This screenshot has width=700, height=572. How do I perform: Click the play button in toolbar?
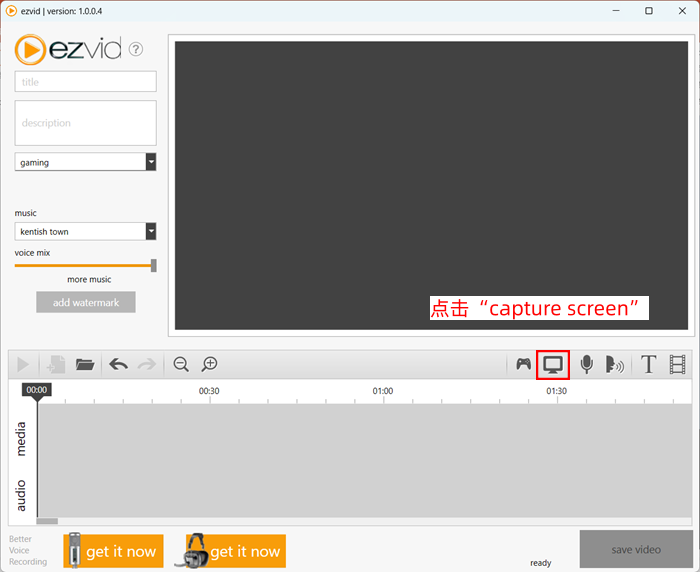pos(23,364)
